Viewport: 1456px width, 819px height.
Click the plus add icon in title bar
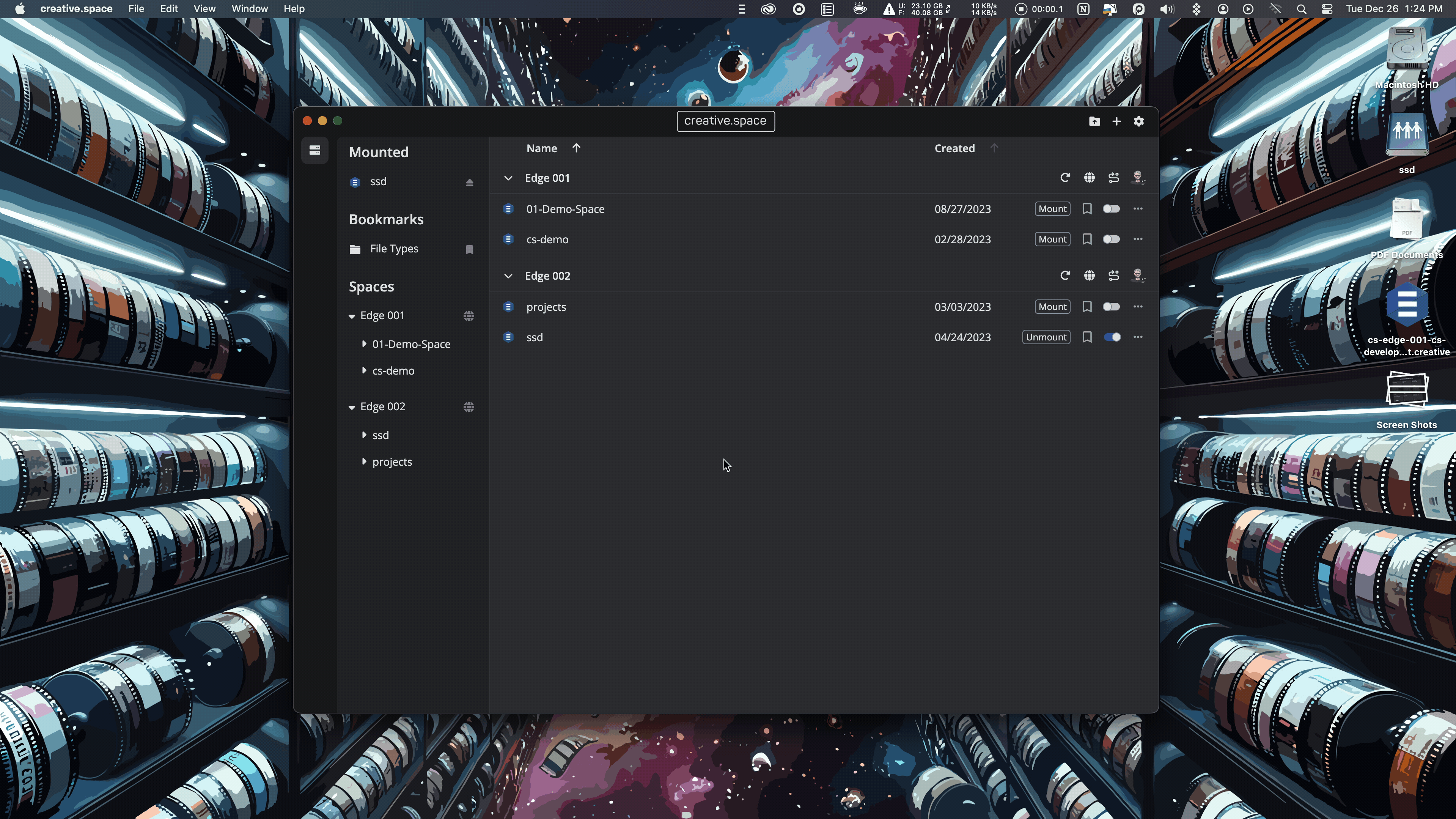click(1116, 121)
